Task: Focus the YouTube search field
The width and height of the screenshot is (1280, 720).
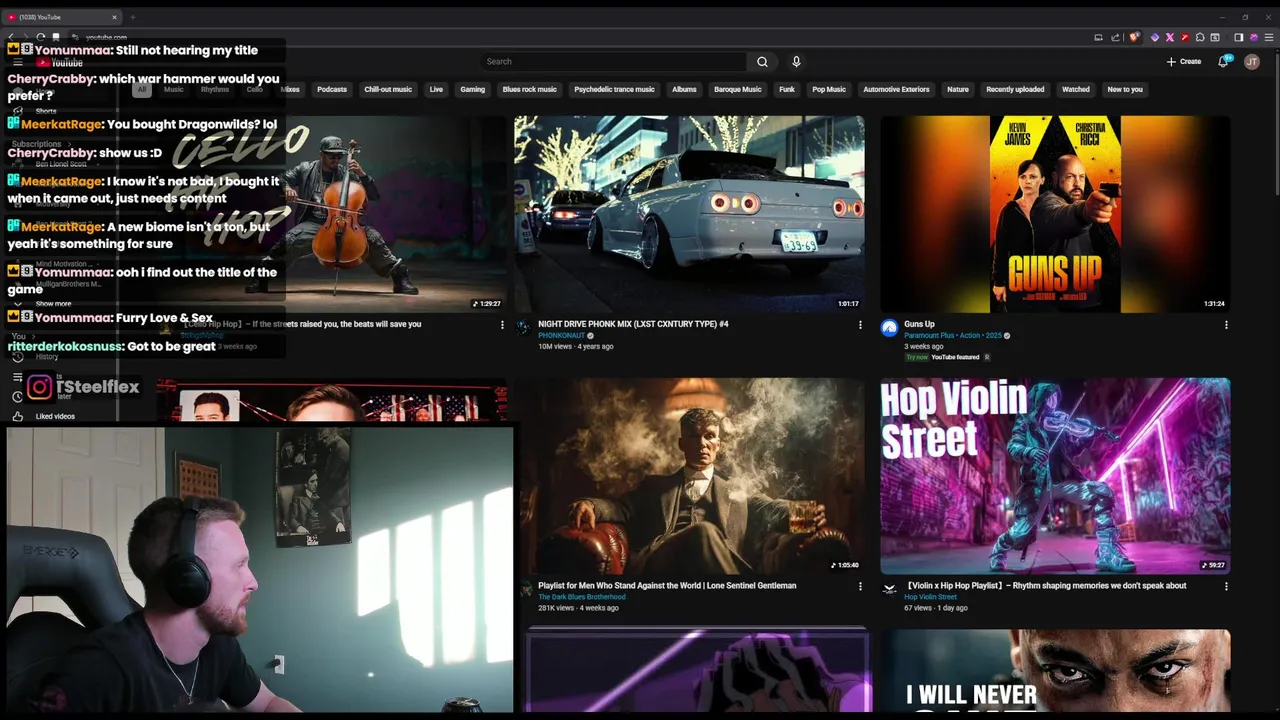Action: tap(613, 61)
